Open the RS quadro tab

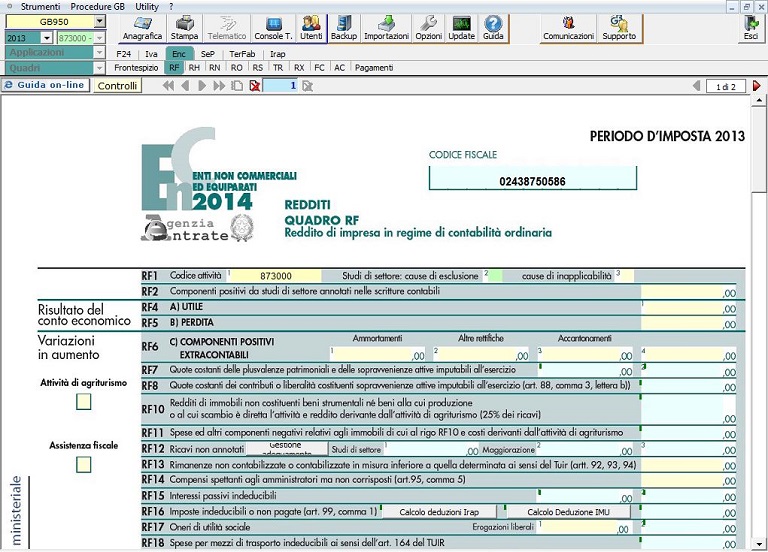tap(258, 68)
